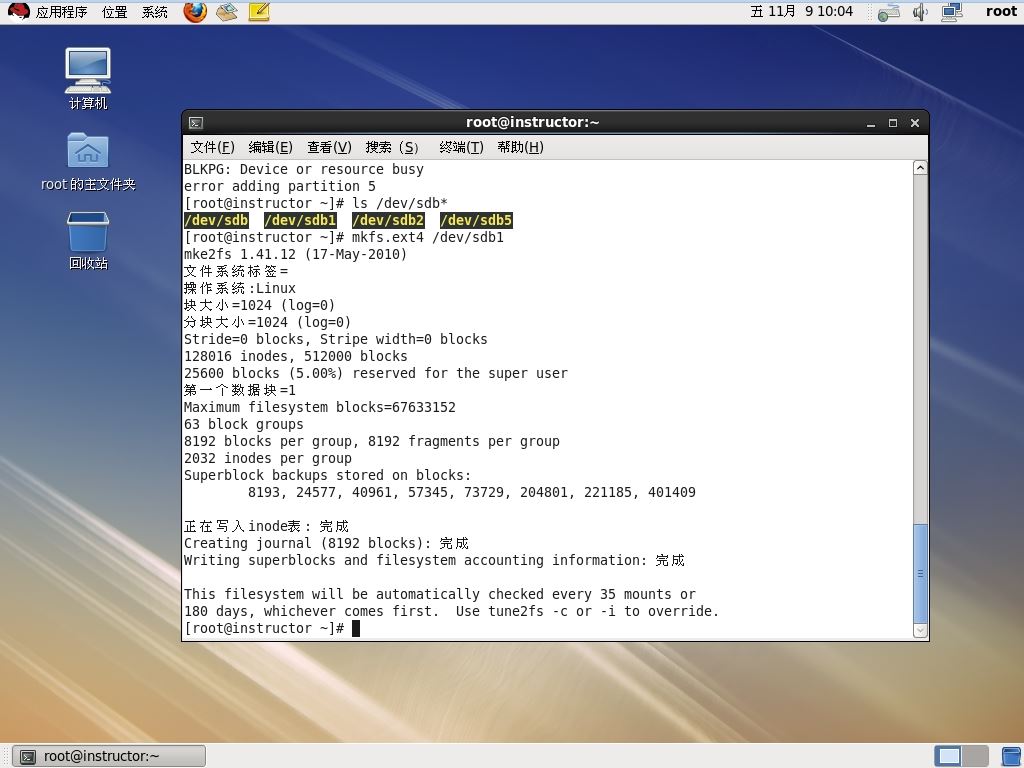Viewport: 1024px width, 768px height.
Task: Close the root@instructor terminal window
Action: pos(915,123)
